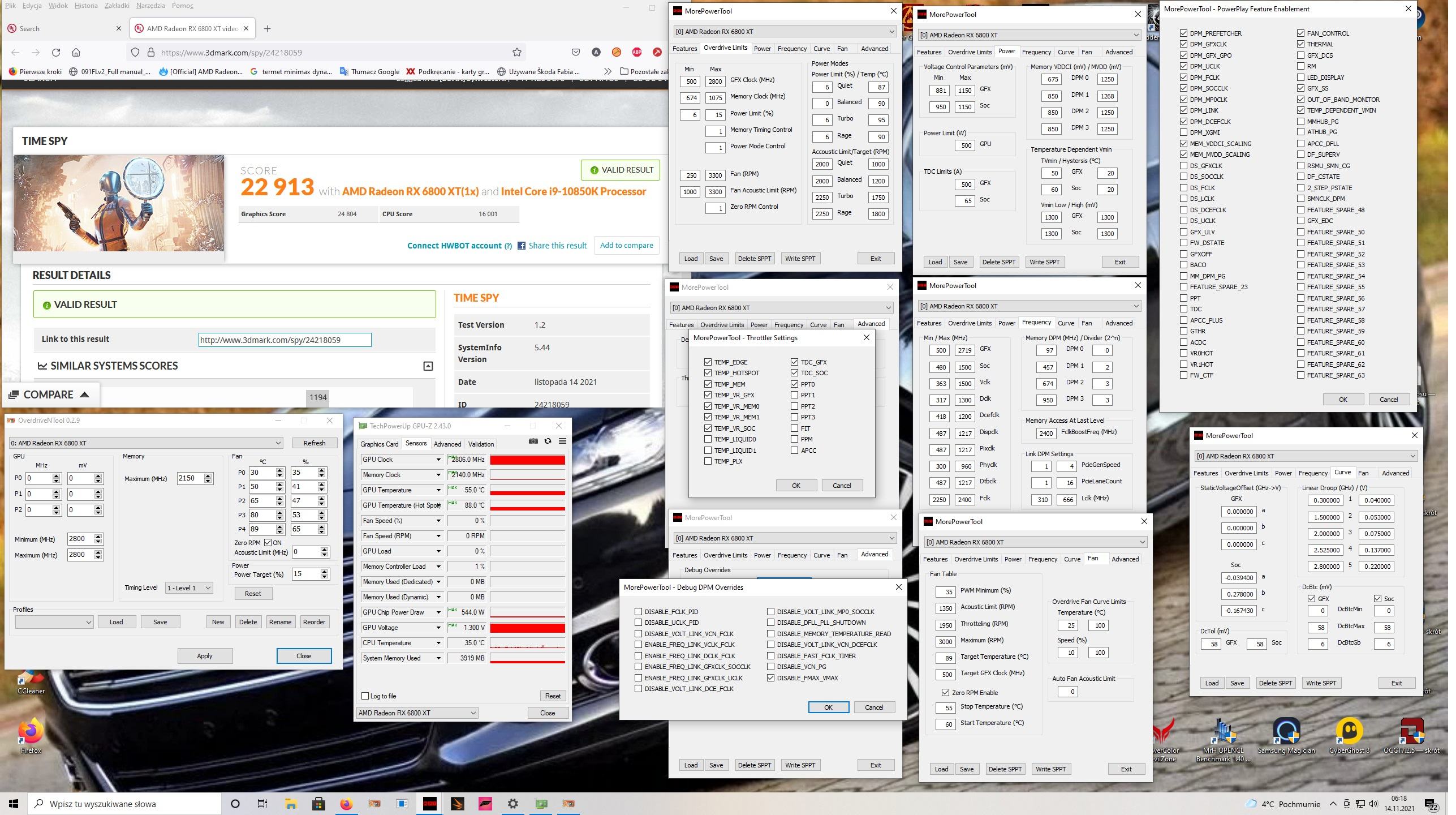Click Write SPPT in the Curve MorePowerTool window

1321,683
